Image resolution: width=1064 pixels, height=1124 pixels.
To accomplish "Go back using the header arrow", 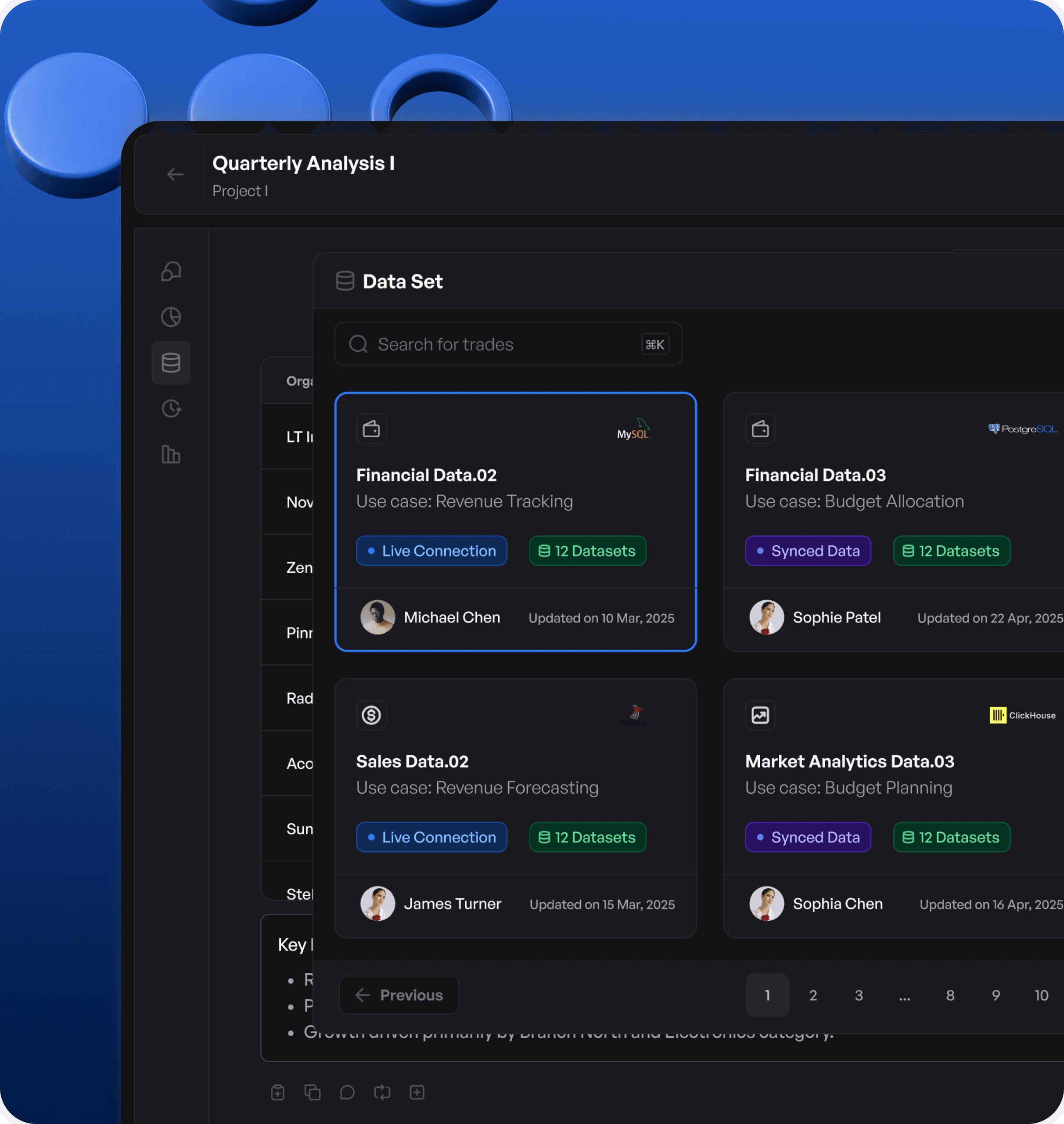I will [x=175, y=174].
